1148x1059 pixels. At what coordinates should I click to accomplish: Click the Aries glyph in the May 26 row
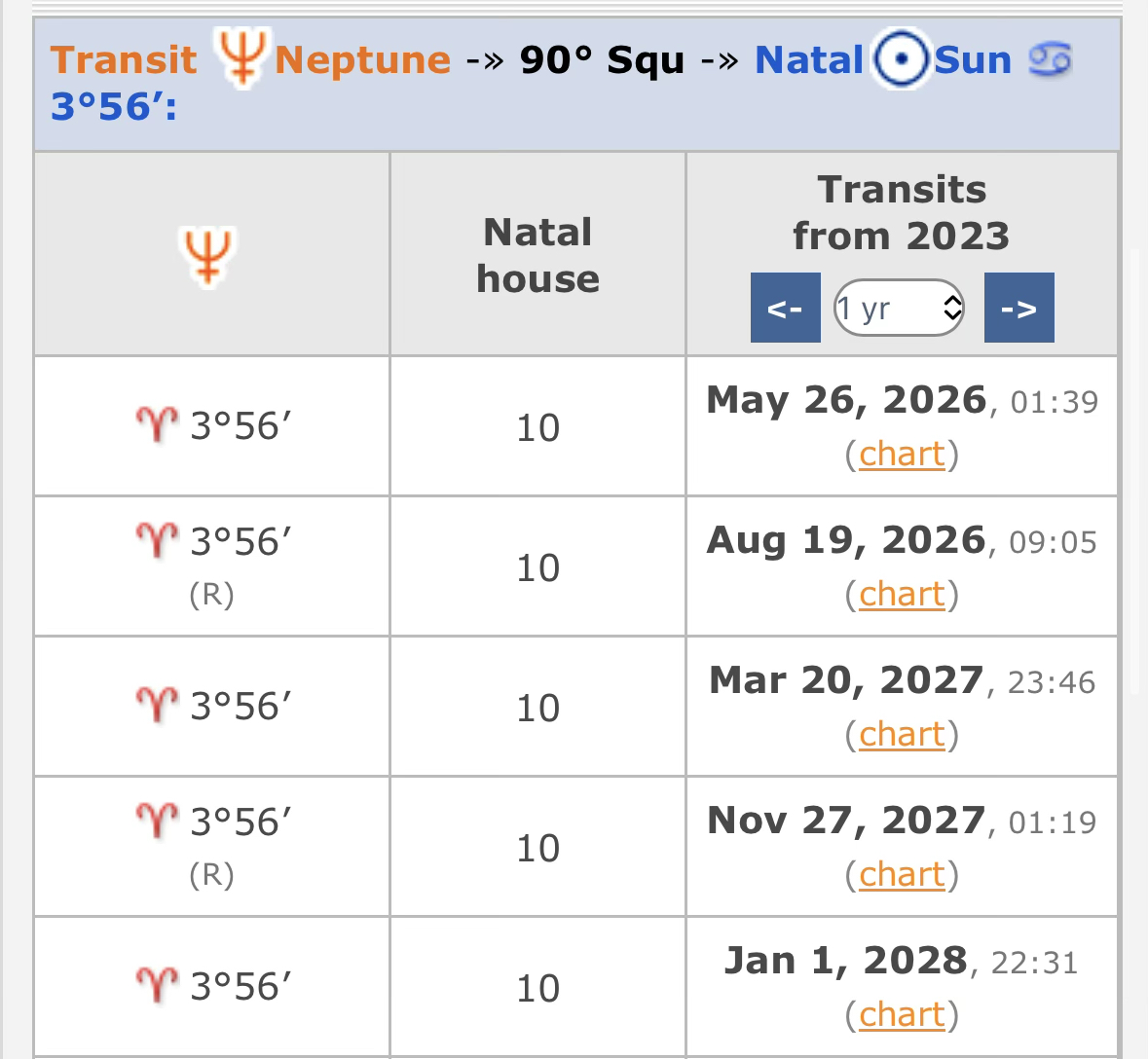pyautogui.click(x=157, y=425)
